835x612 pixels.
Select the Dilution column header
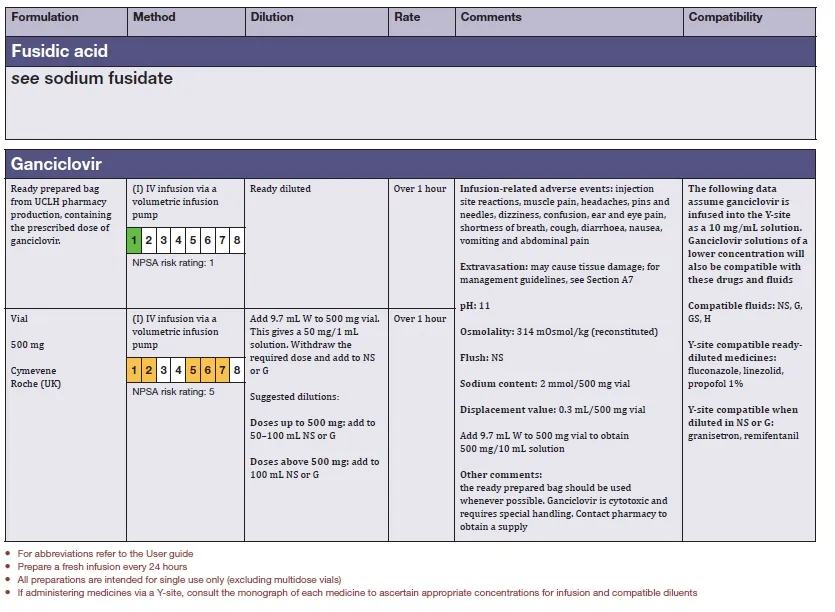pos(272,17)
